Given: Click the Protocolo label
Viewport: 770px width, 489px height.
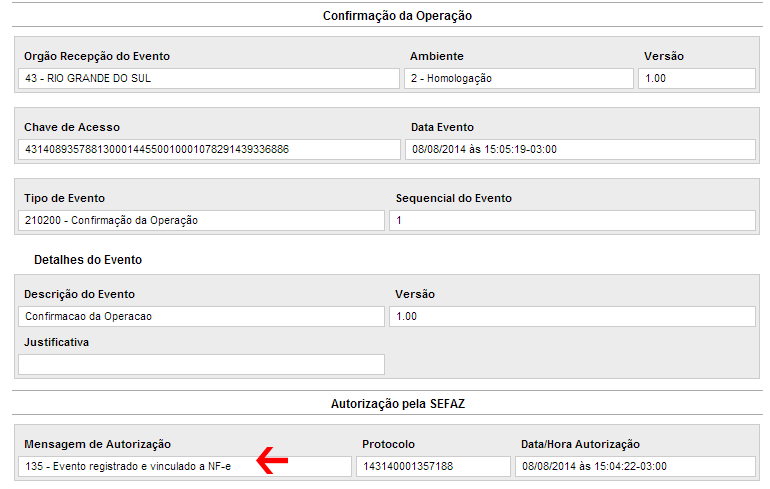Looking at the screenshot, I should (x=388, y=444).
